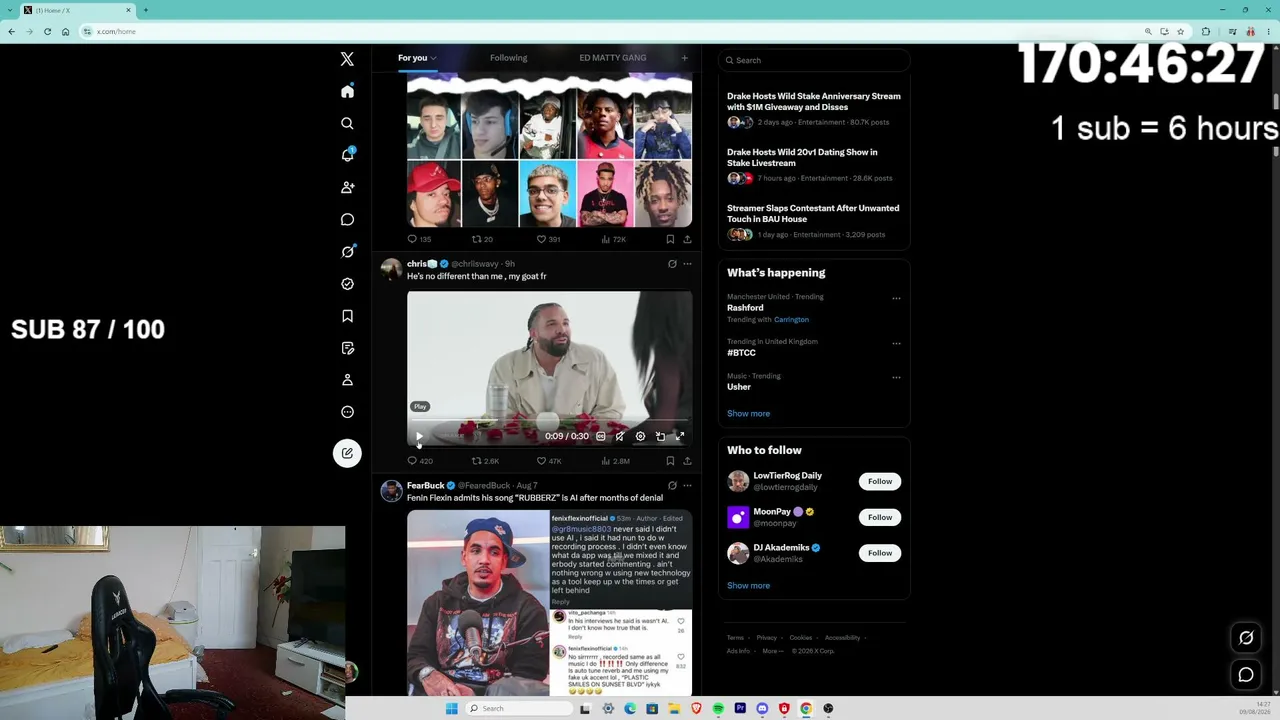Add a new timeline tab with plus
Viewport: 1280px width, 720px height.
[684, 58]
